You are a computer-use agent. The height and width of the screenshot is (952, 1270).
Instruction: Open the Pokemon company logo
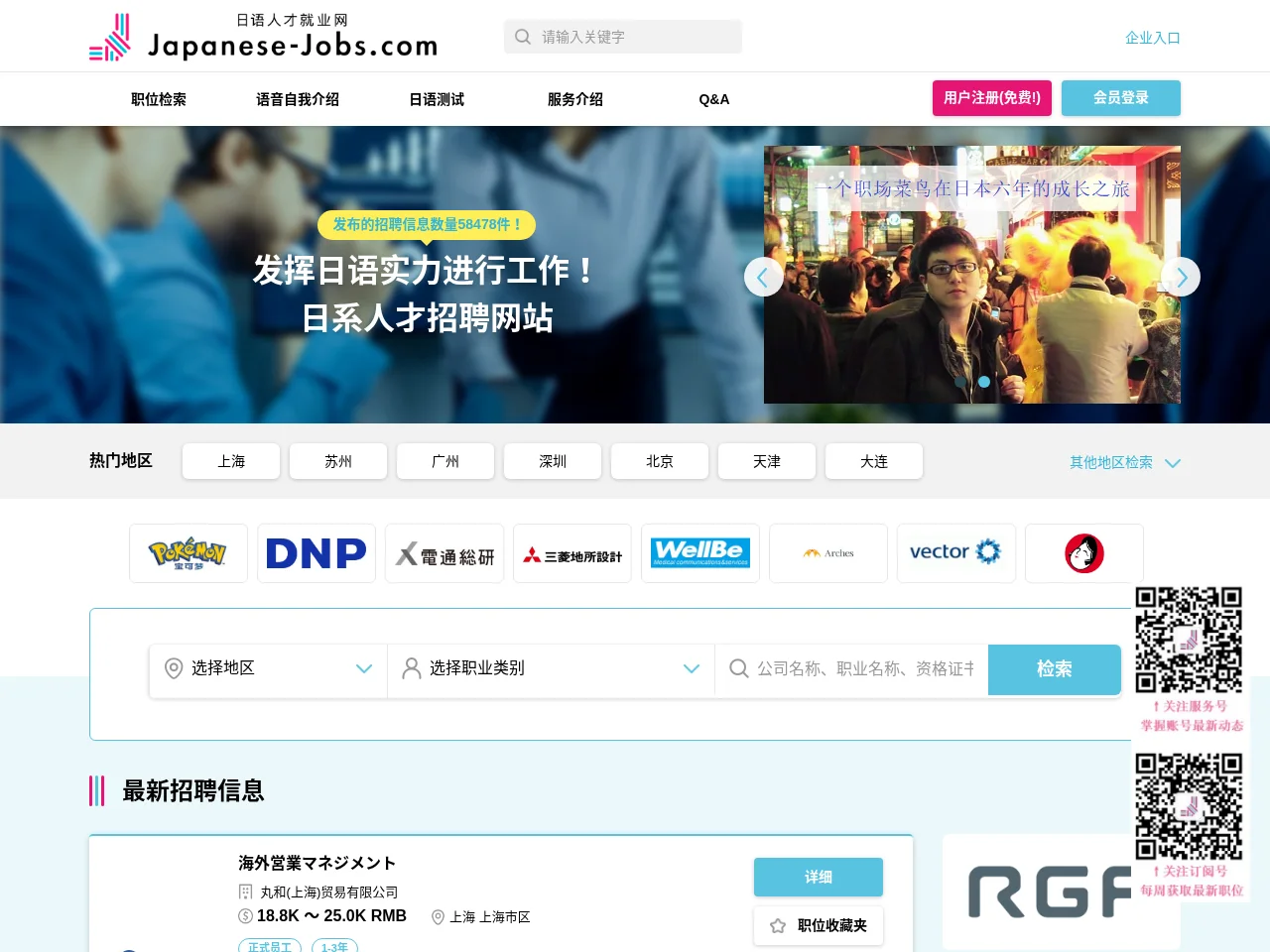coord(189,553)
